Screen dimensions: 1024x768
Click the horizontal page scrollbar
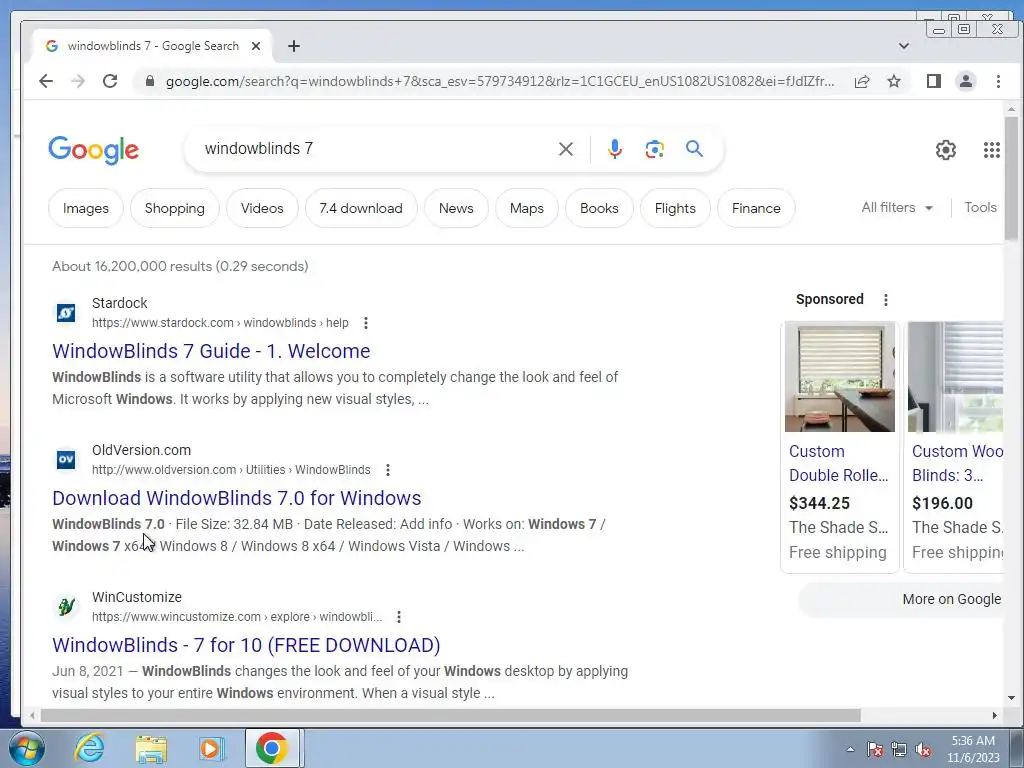(x=451, y=716)
